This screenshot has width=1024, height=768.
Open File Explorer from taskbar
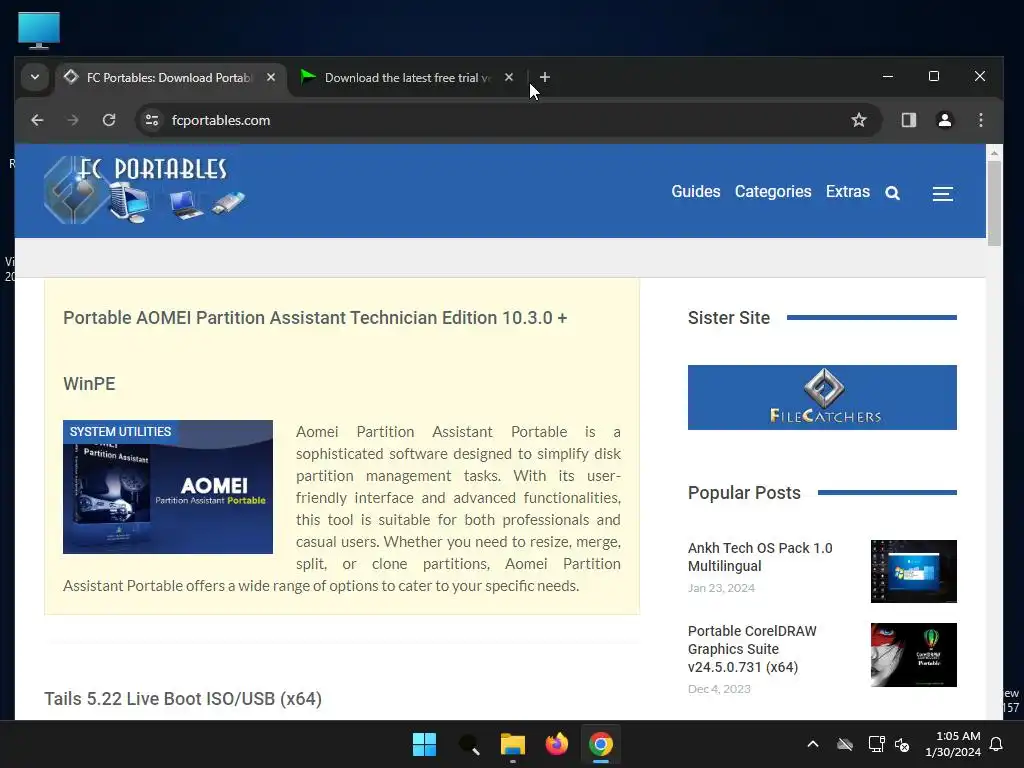(513, 744)
